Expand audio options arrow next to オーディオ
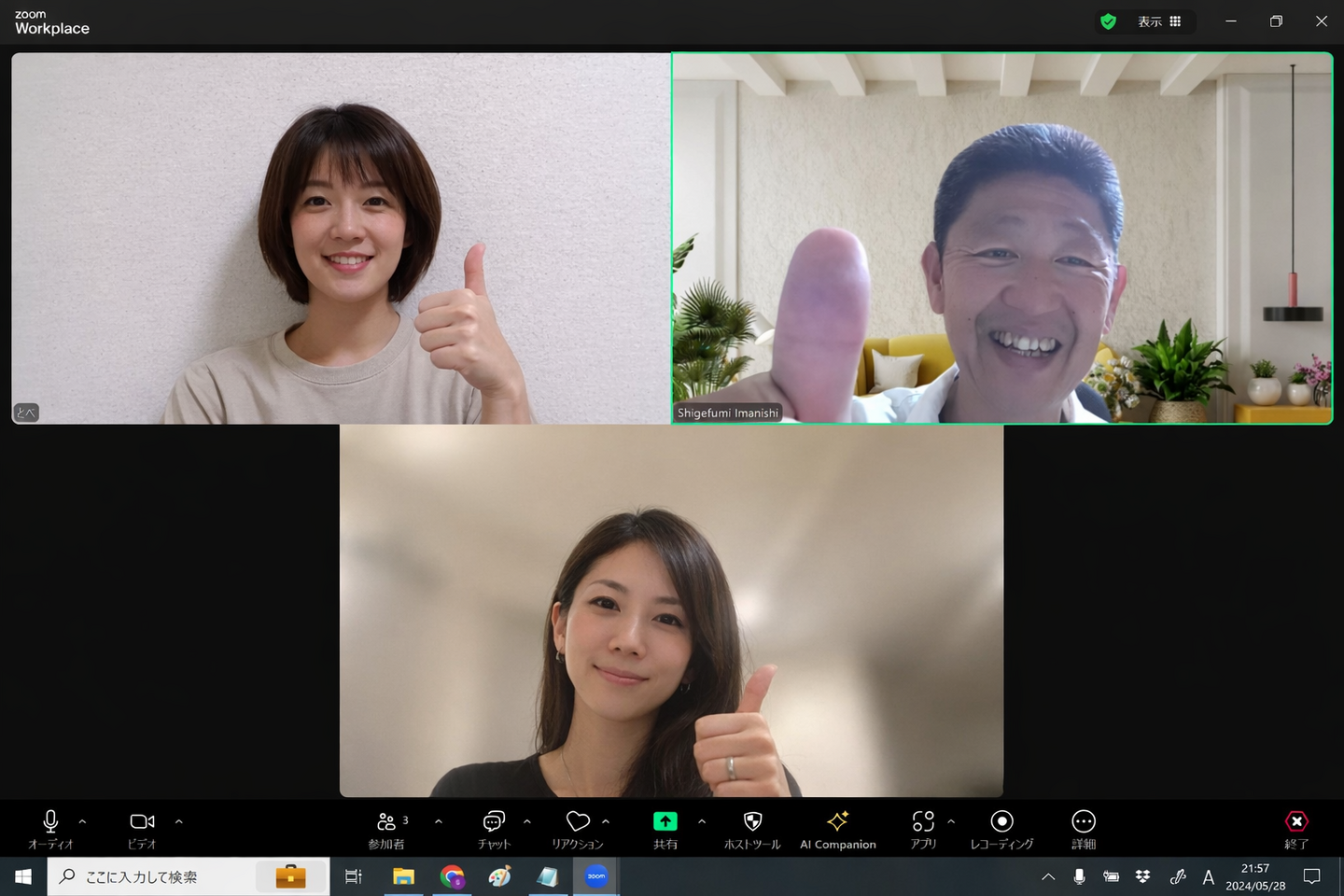The height and width of the screenshot is (896, 1344). click(x=82, y=821)
